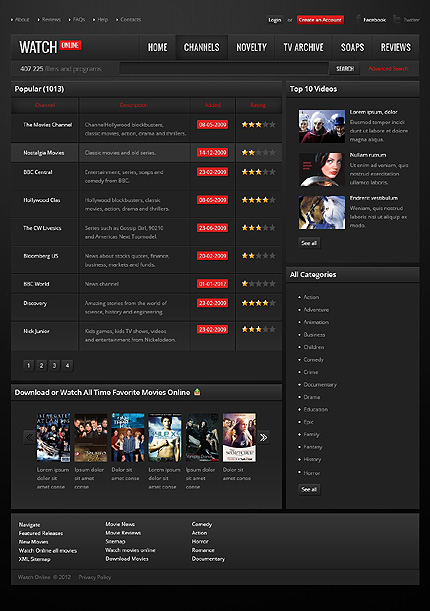
Task: Click Create an Account button
Action: pyautogui.click(x=320, y=19)
